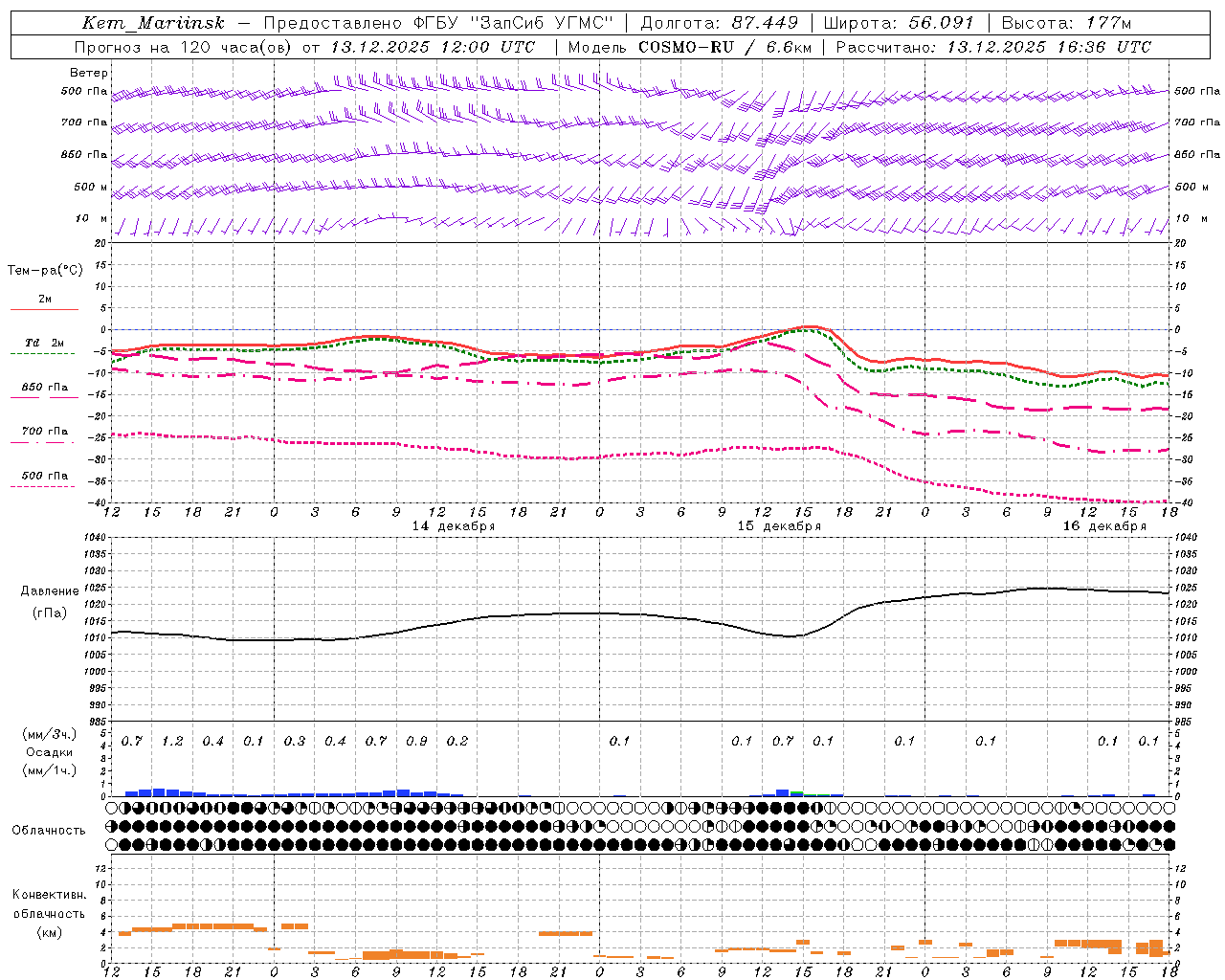Click the 15 декабря date label
The image size is (1225, 980).
point(779,526)
